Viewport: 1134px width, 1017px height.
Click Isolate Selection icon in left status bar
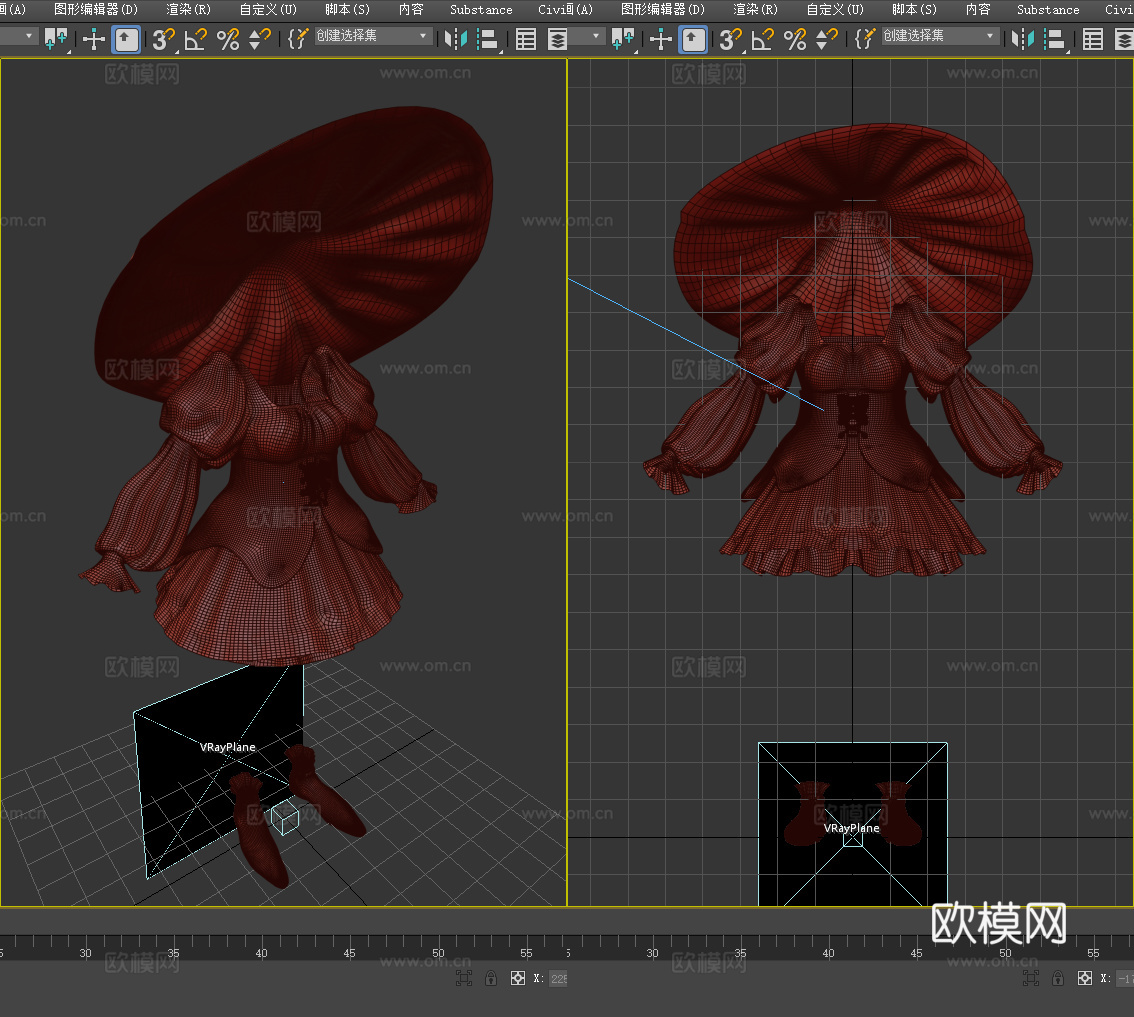464,979
